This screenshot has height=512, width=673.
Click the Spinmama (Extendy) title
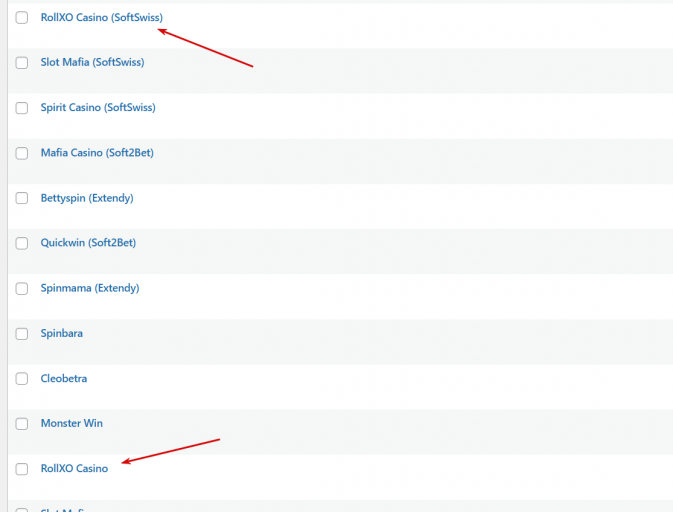click(90, 288)
